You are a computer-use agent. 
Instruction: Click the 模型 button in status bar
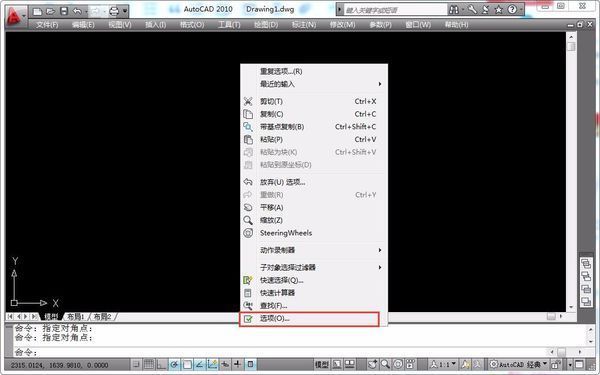point(321,365)
